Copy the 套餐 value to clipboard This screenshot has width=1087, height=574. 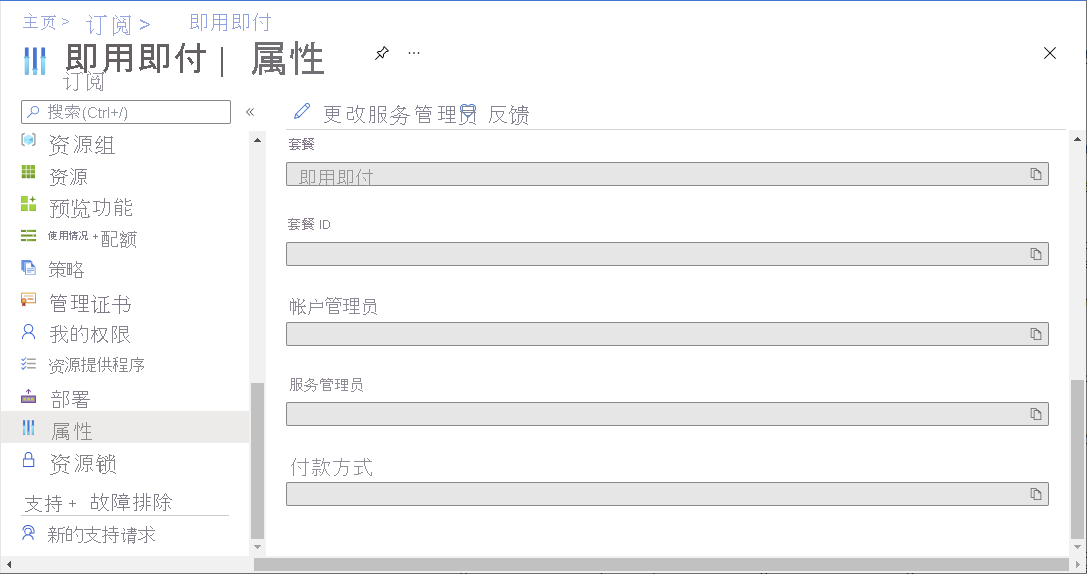click(x=1036, y=174)
